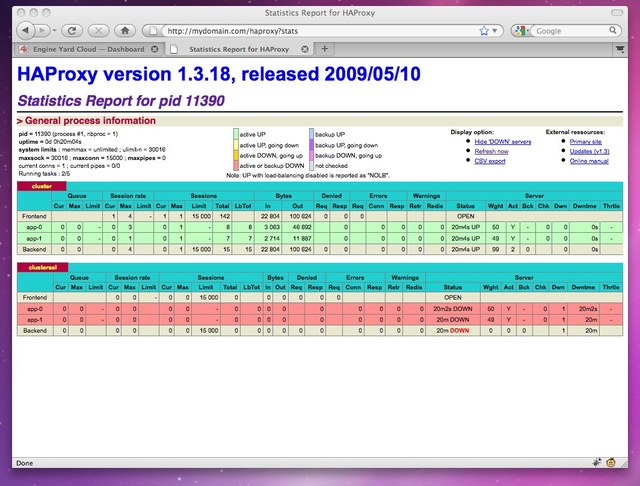Click the status bar face icon
The width and height of the screenshot is (640, 486).
(x=609, y=463)
